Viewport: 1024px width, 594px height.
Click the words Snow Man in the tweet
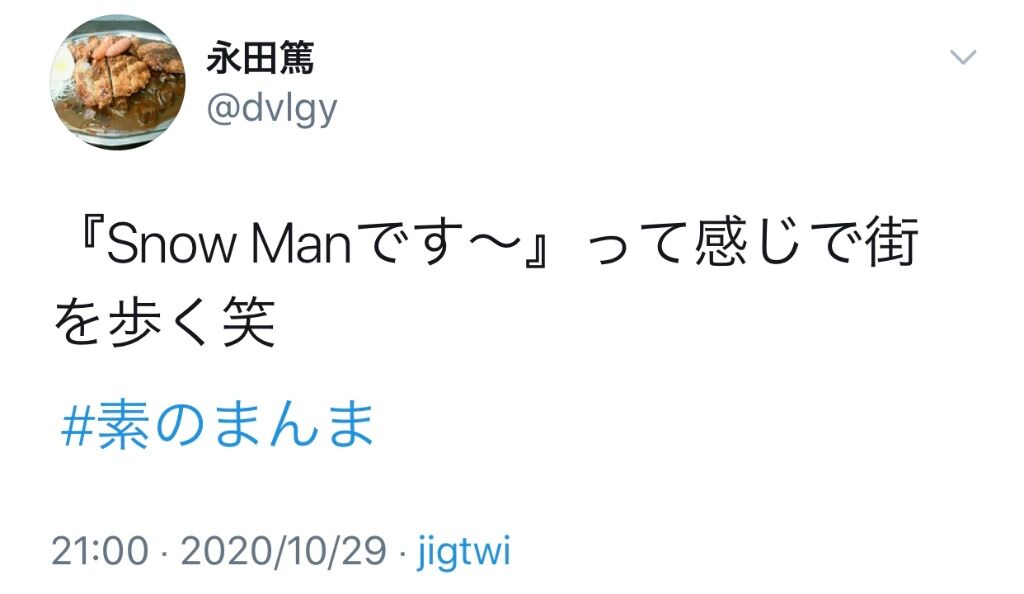tap(229, 243)
